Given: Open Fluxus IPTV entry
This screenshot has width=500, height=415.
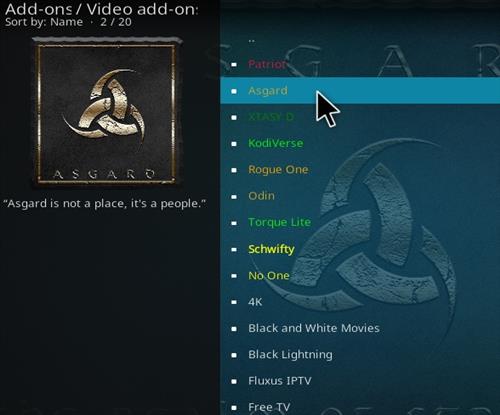Looking at the screenshot, I should pyautogui.click(x=360, y=381).
